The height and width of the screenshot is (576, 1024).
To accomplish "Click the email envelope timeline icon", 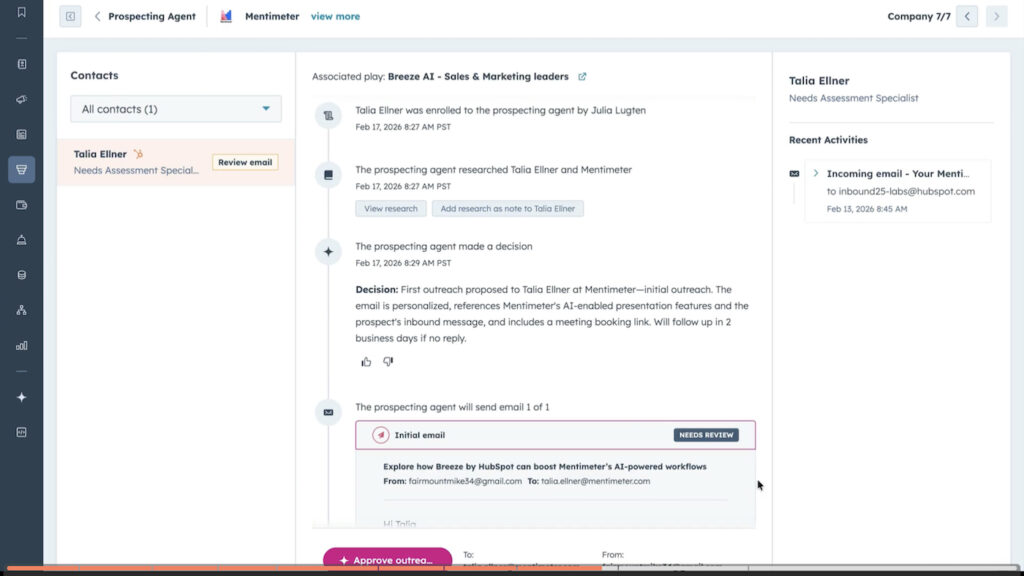I will (328, 412).
